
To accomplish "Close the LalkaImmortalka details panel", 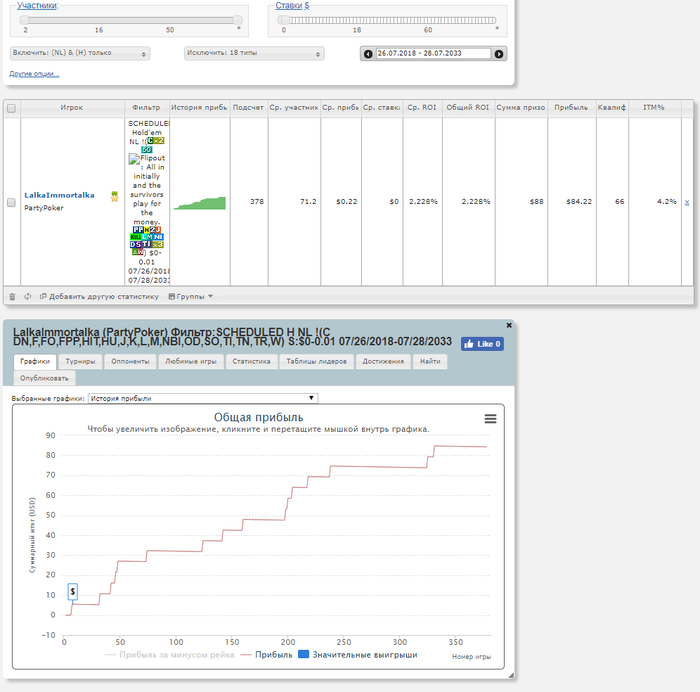I will coord(509,325).
